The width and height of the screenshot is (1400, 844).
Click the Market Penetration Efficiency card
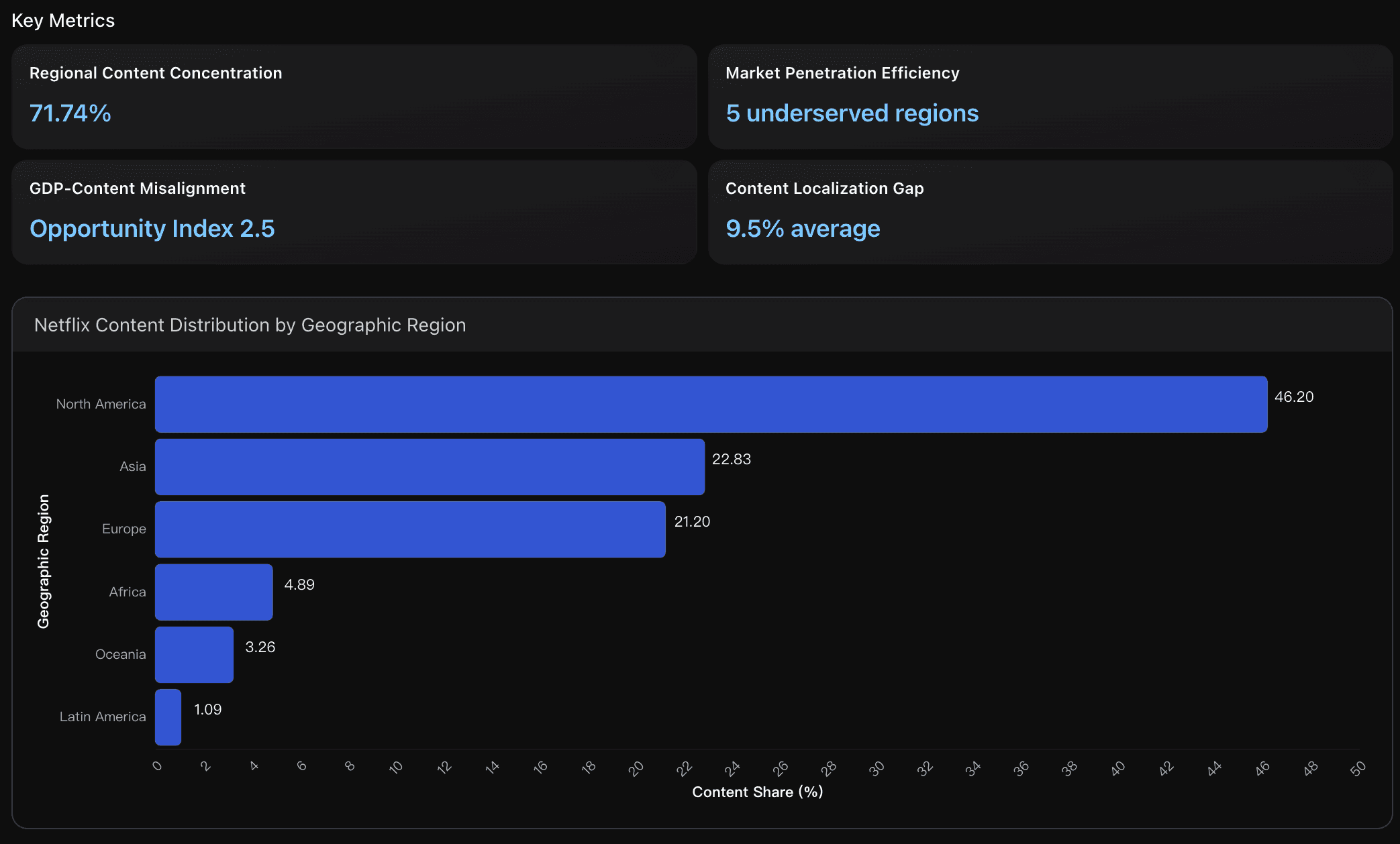pos(1050,97)
